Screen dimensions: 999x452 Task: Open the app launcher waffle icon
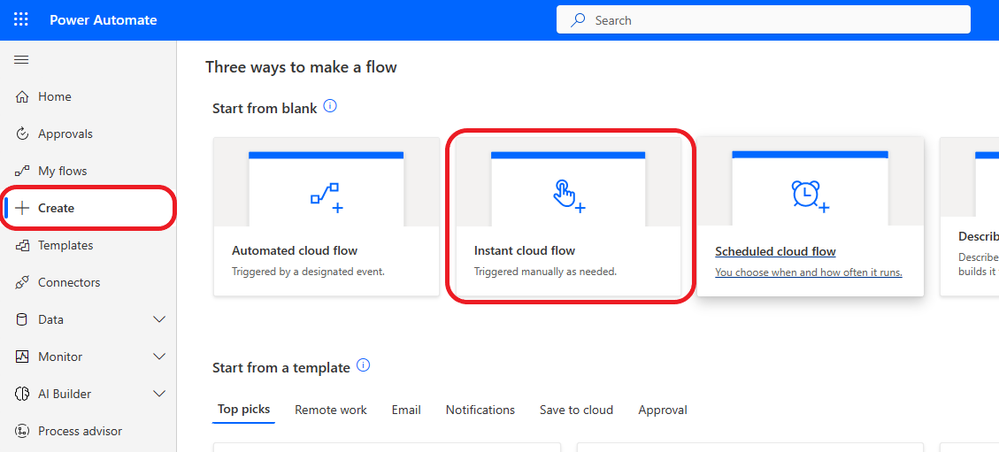pyautogui.click(x=21, y=20)
